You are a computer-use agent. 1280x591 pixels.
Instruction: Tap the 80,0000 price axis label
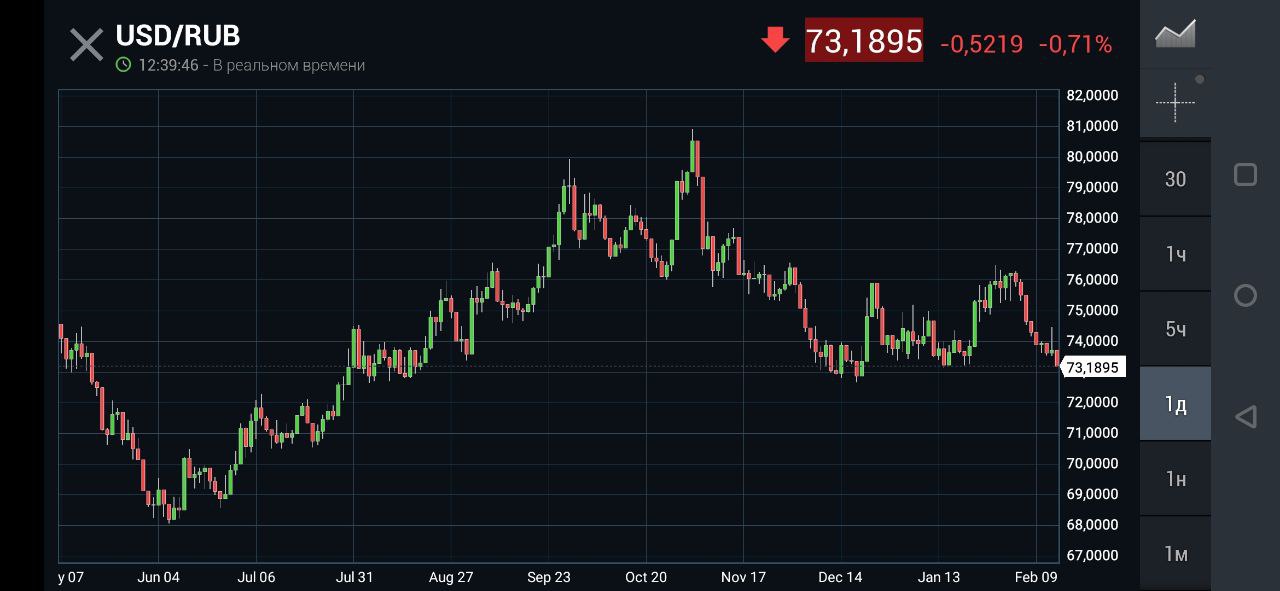[x=1092, y=157]
